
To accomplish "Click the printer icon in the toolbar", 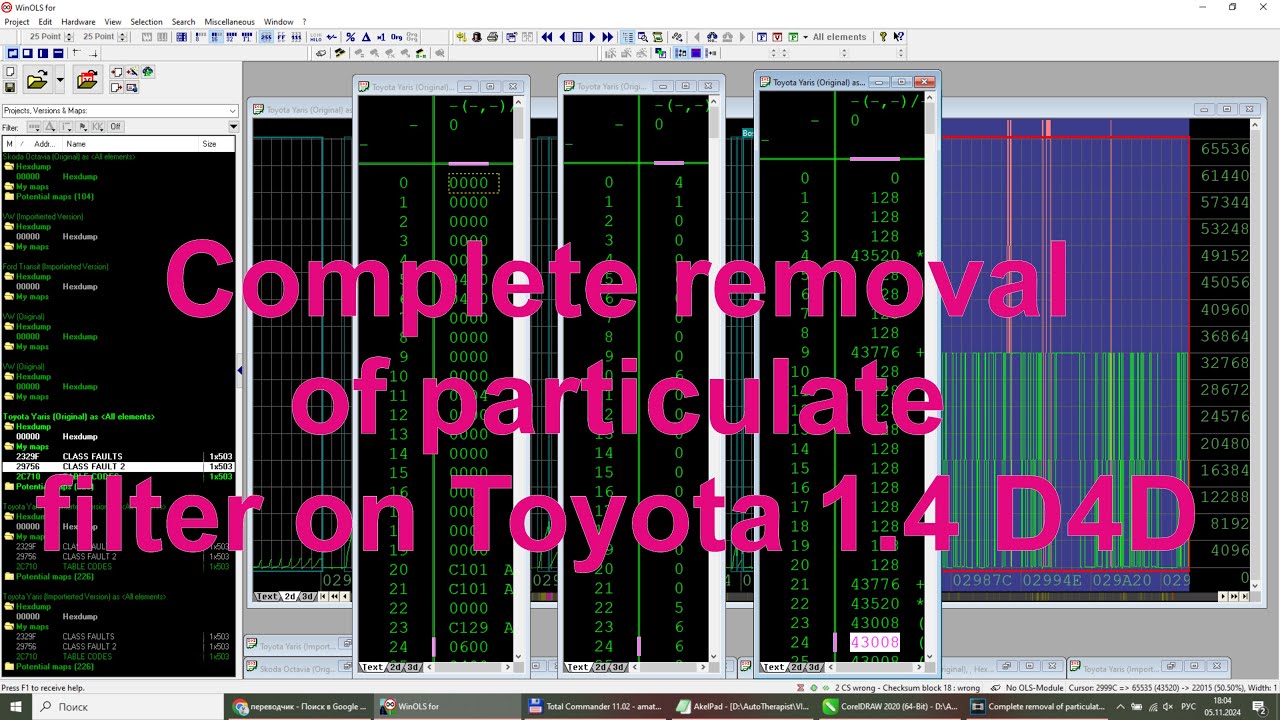I will point(493,37).
